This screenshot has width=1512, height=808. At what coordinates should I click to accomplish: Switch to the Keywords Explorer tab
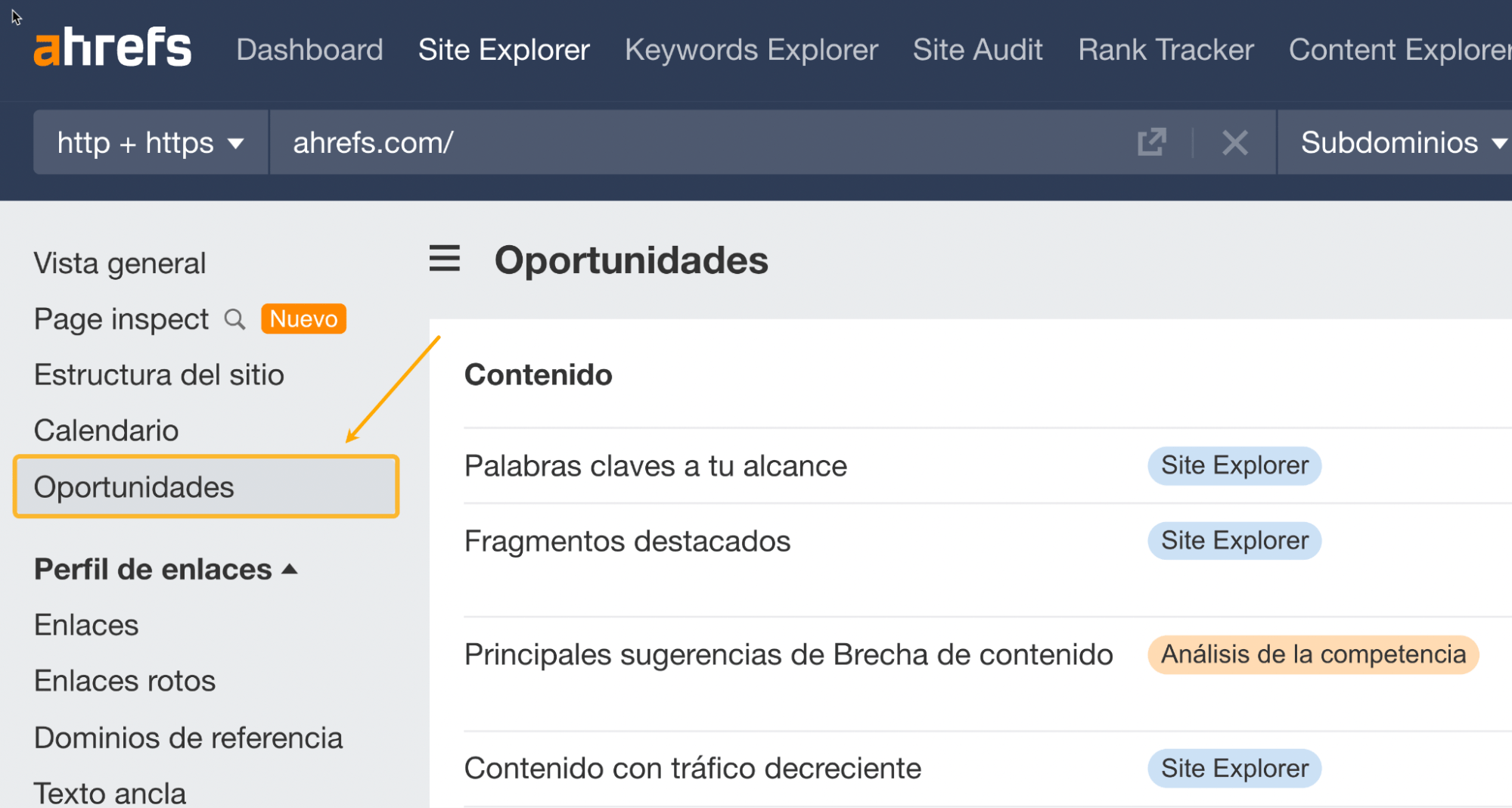click(x=750, y=49)
